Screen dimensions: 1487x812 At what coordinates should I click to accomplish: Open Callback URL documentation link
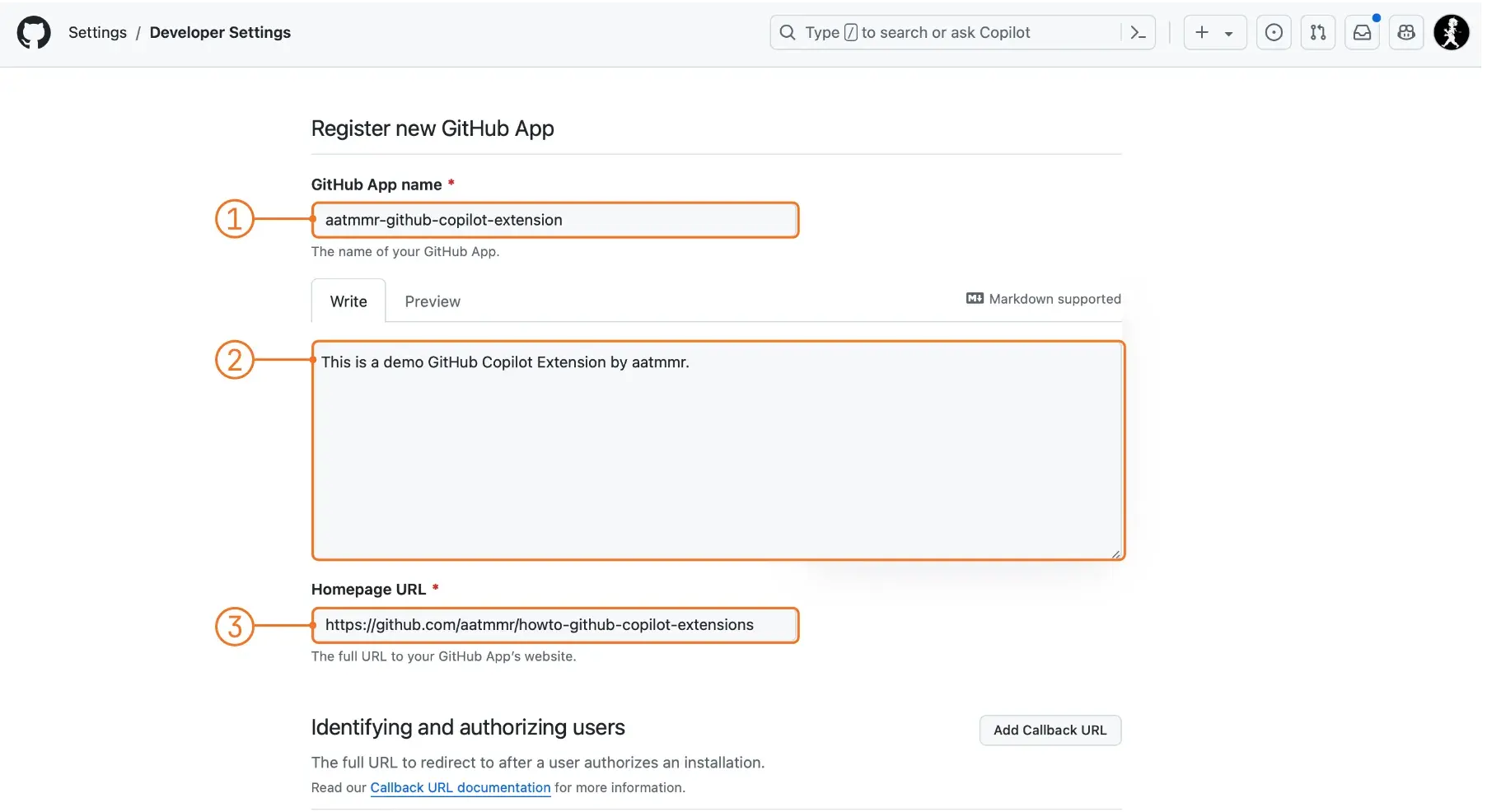coord(460,787)
